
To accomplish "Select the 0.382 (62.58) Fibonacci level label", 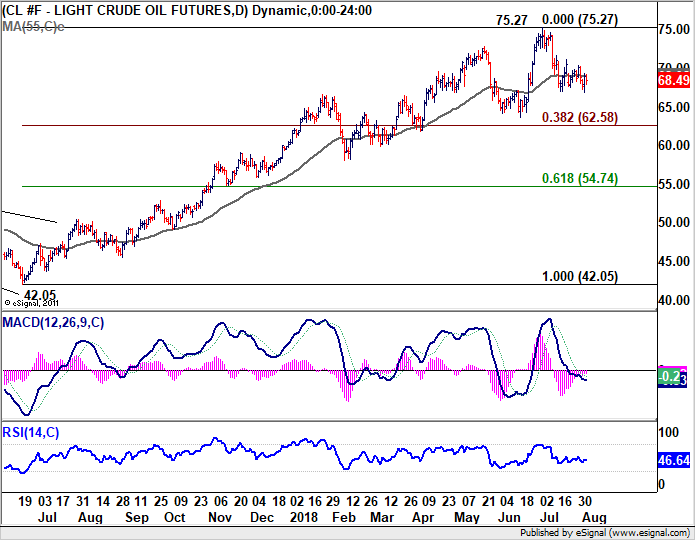I will click(x=580, y=117).
